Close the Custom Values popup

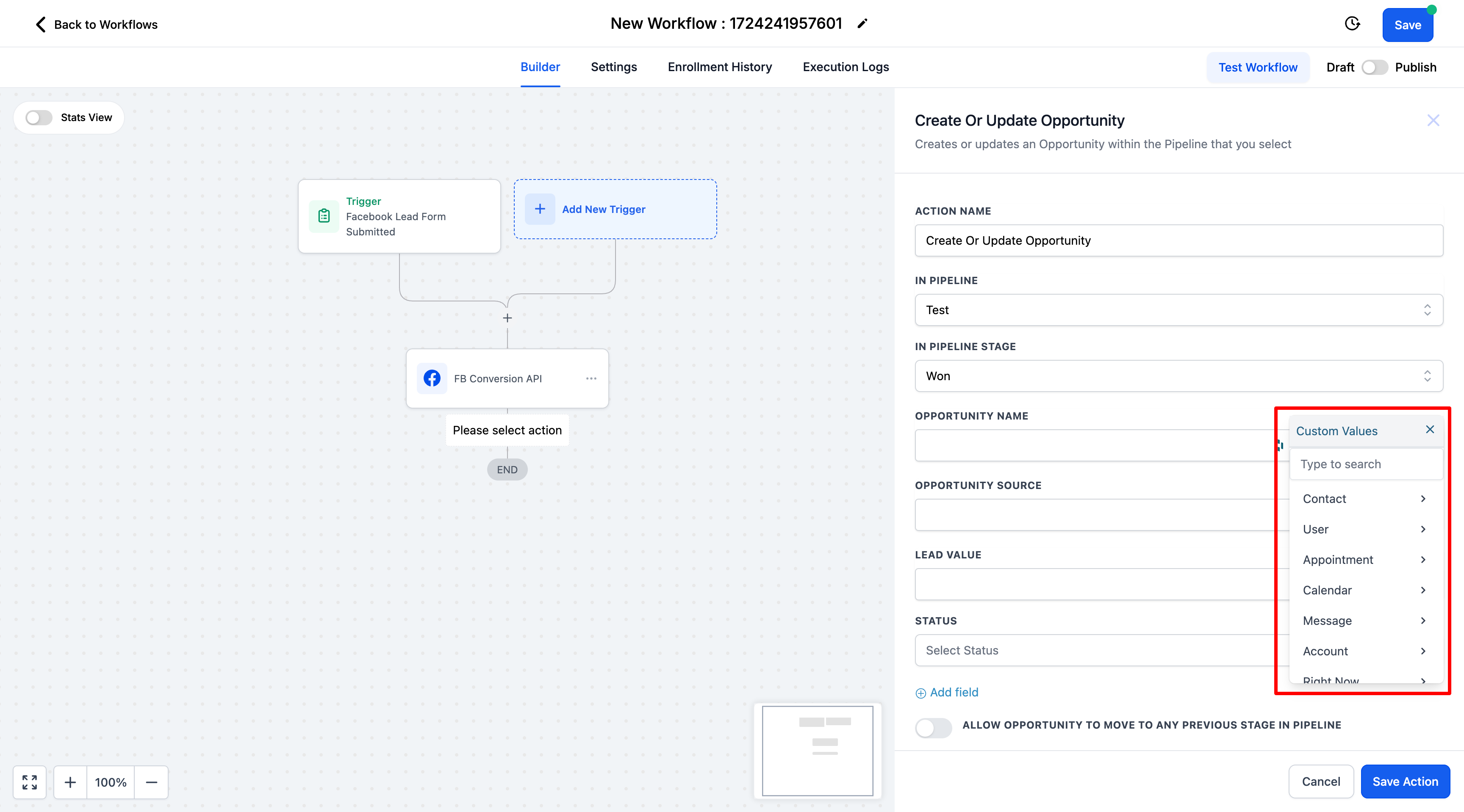click(x=1430, y=430)
